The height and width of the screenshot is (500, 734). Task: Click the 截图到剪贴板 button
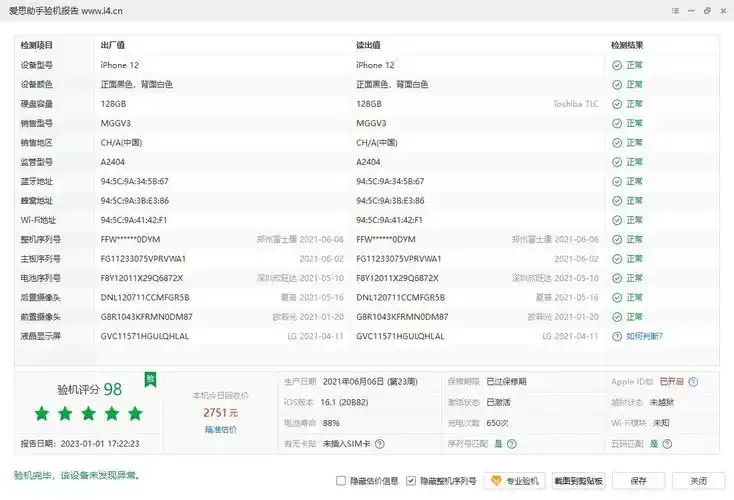click(578, 481)
